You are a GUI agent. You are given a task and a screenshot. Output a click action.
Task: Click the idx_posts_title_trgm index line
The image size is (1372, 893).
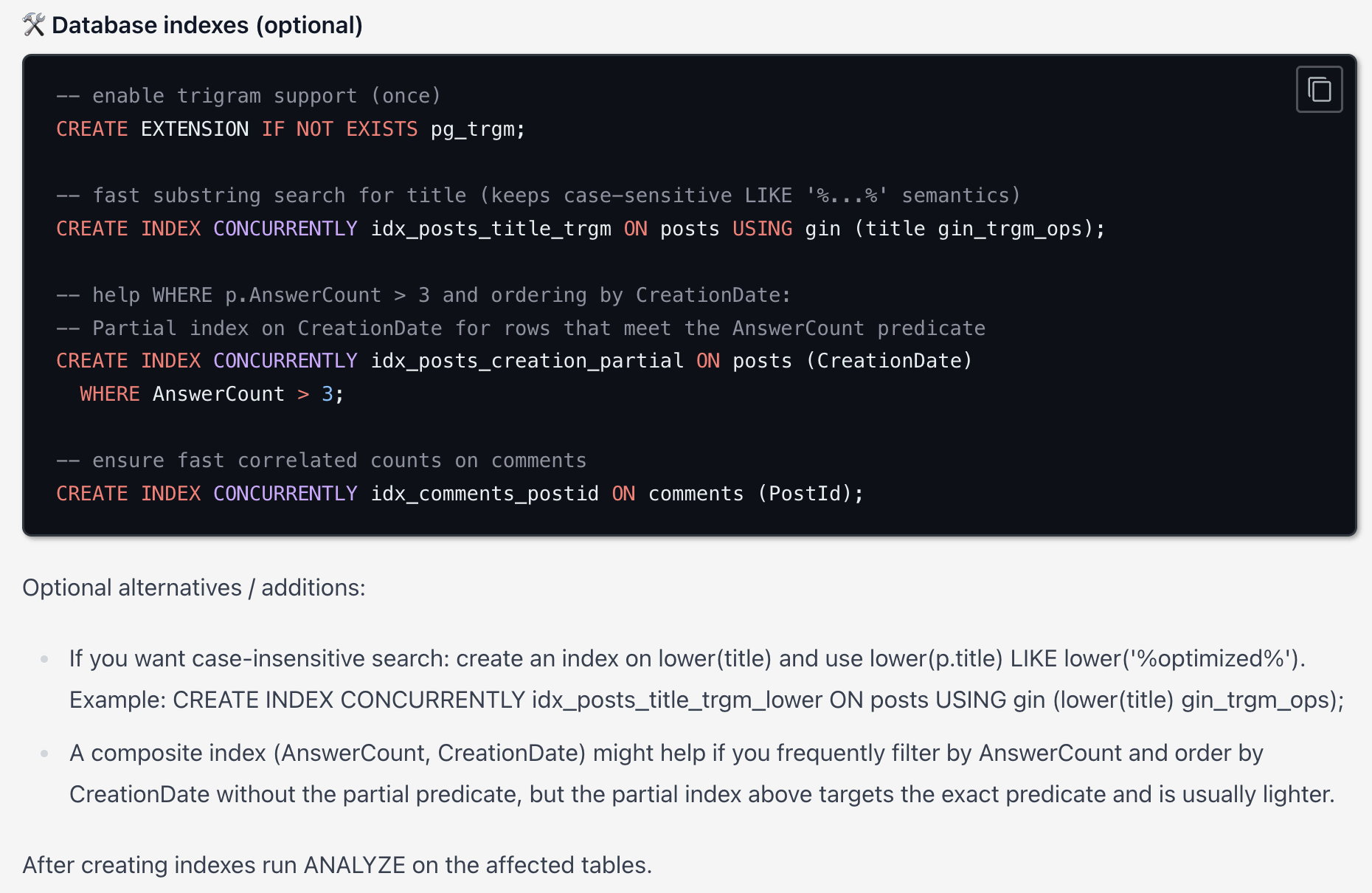point(579,228)
